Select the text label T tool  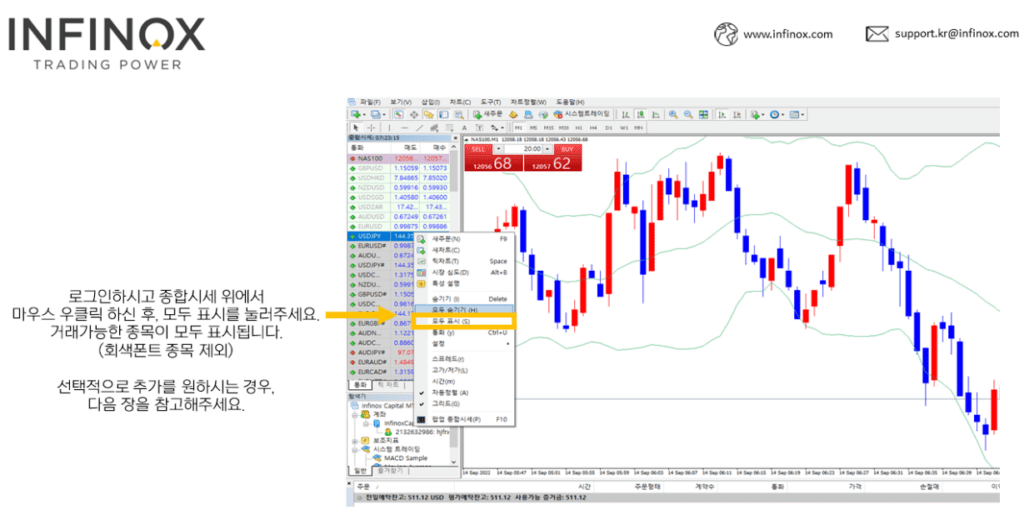(x=479, y=127)
